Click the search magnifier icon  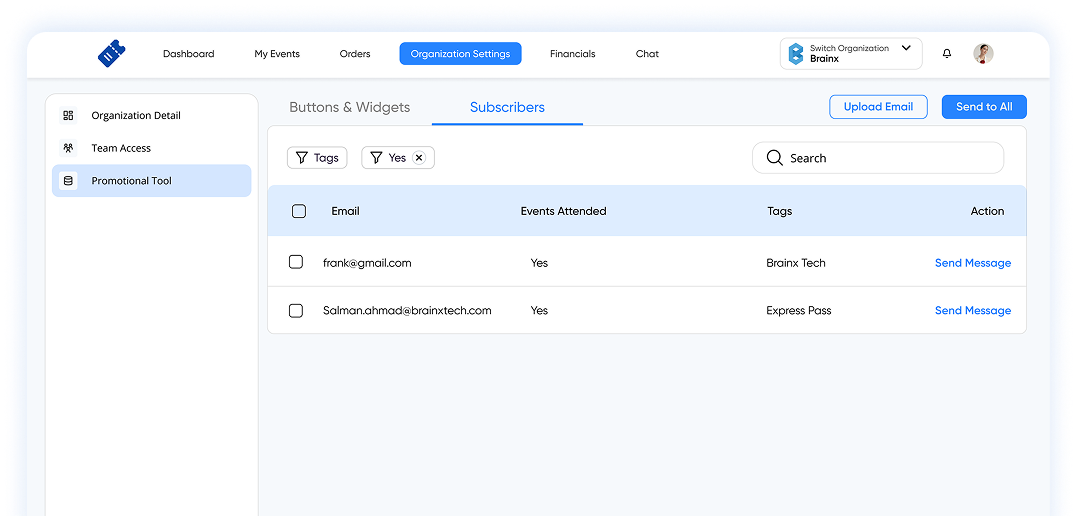pyautogui.click(x=775, y=158)
